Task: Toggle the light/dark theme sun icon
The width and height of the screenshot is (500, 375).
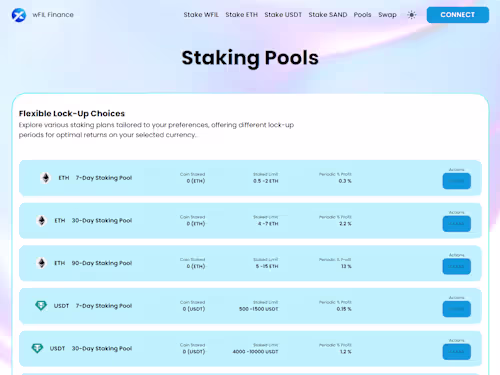Action: pyautogui.click(x=412, y=15)
